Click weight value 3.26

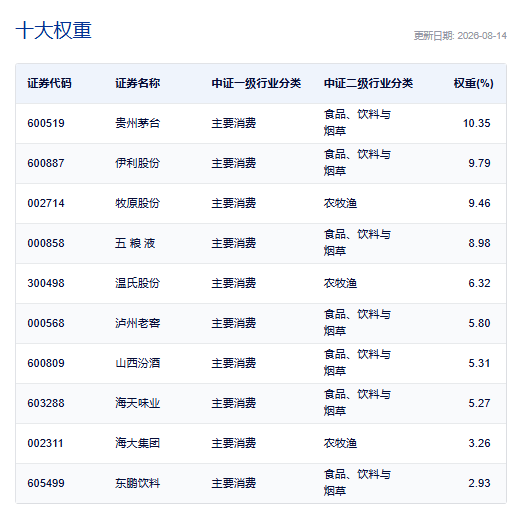479,444
